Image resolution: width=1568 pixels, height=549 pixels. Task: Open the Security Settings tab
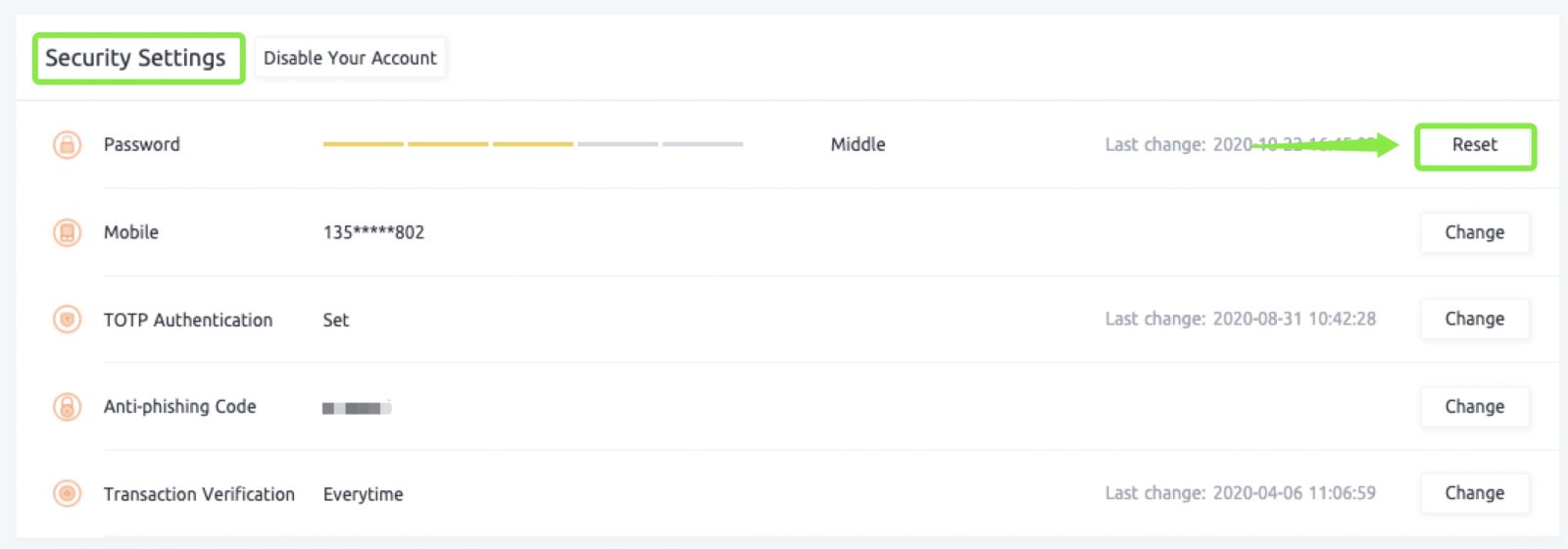[x=137, y=58]
